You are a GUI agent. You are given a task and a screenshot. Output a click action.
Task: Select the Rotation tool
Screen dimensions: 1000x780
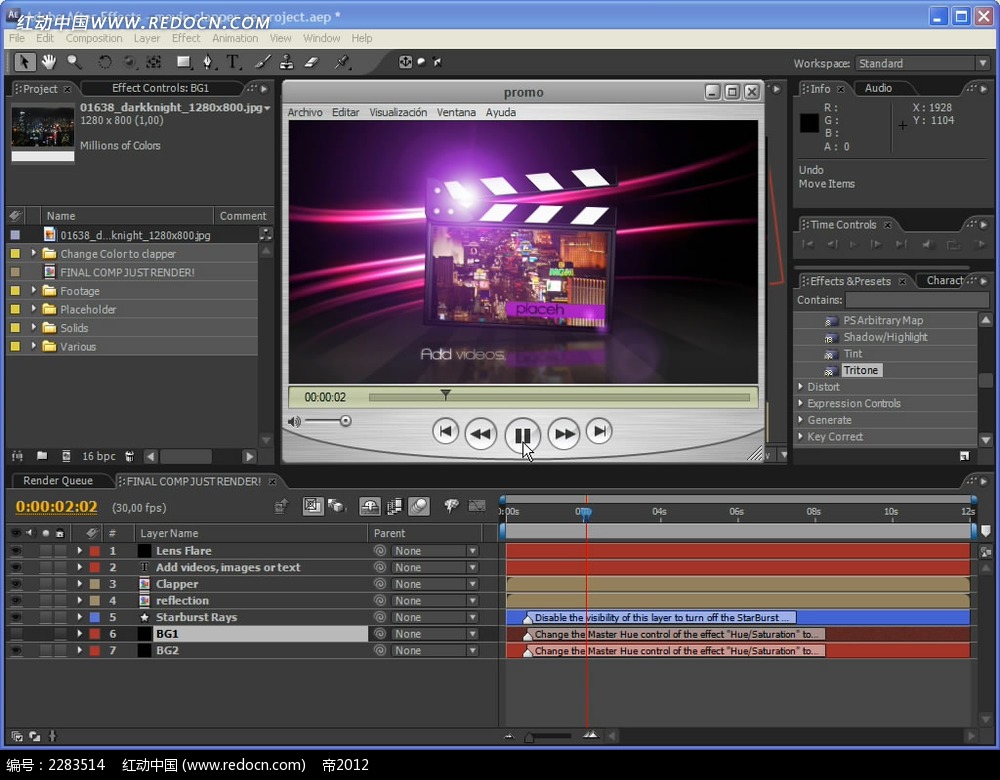(x=104, y=62)
